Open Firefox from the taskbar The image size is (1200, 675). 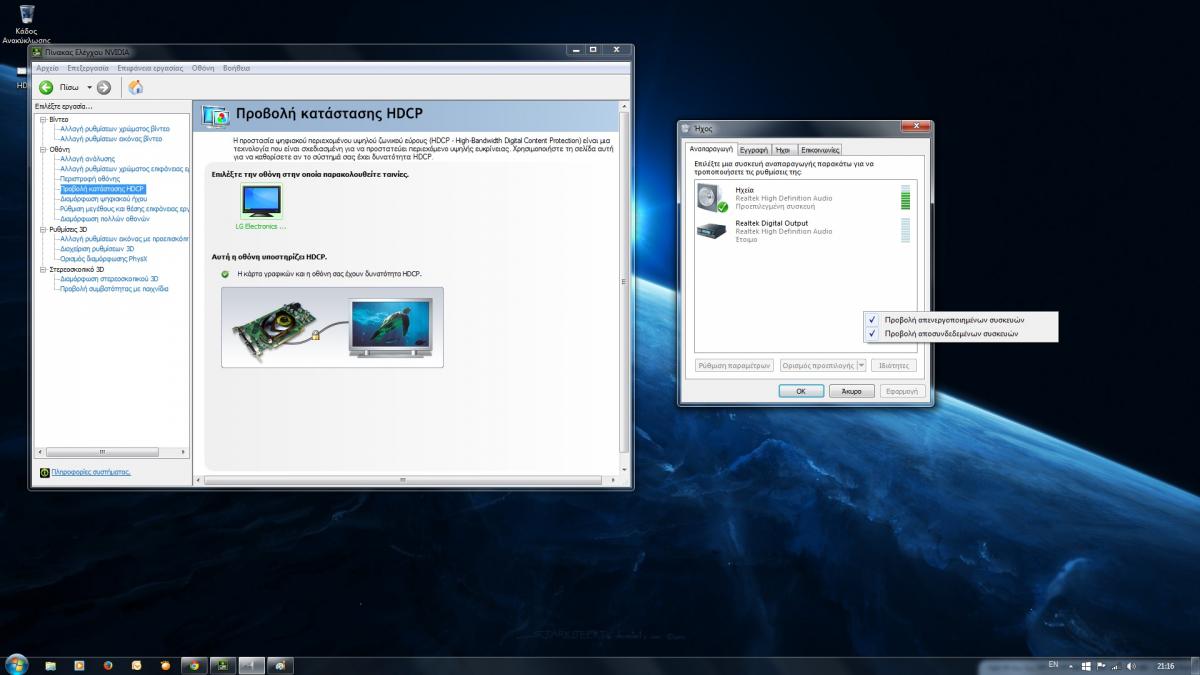pyautogui.click(x=108, y=665)
